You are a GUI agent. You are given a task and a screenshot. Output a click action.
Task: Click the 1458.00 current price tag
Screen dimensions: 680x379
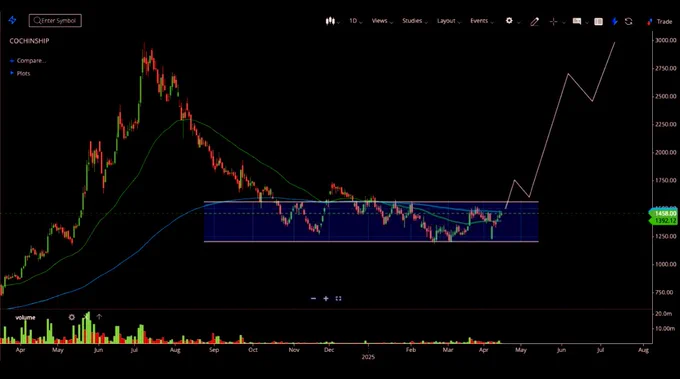pos(664,213)
